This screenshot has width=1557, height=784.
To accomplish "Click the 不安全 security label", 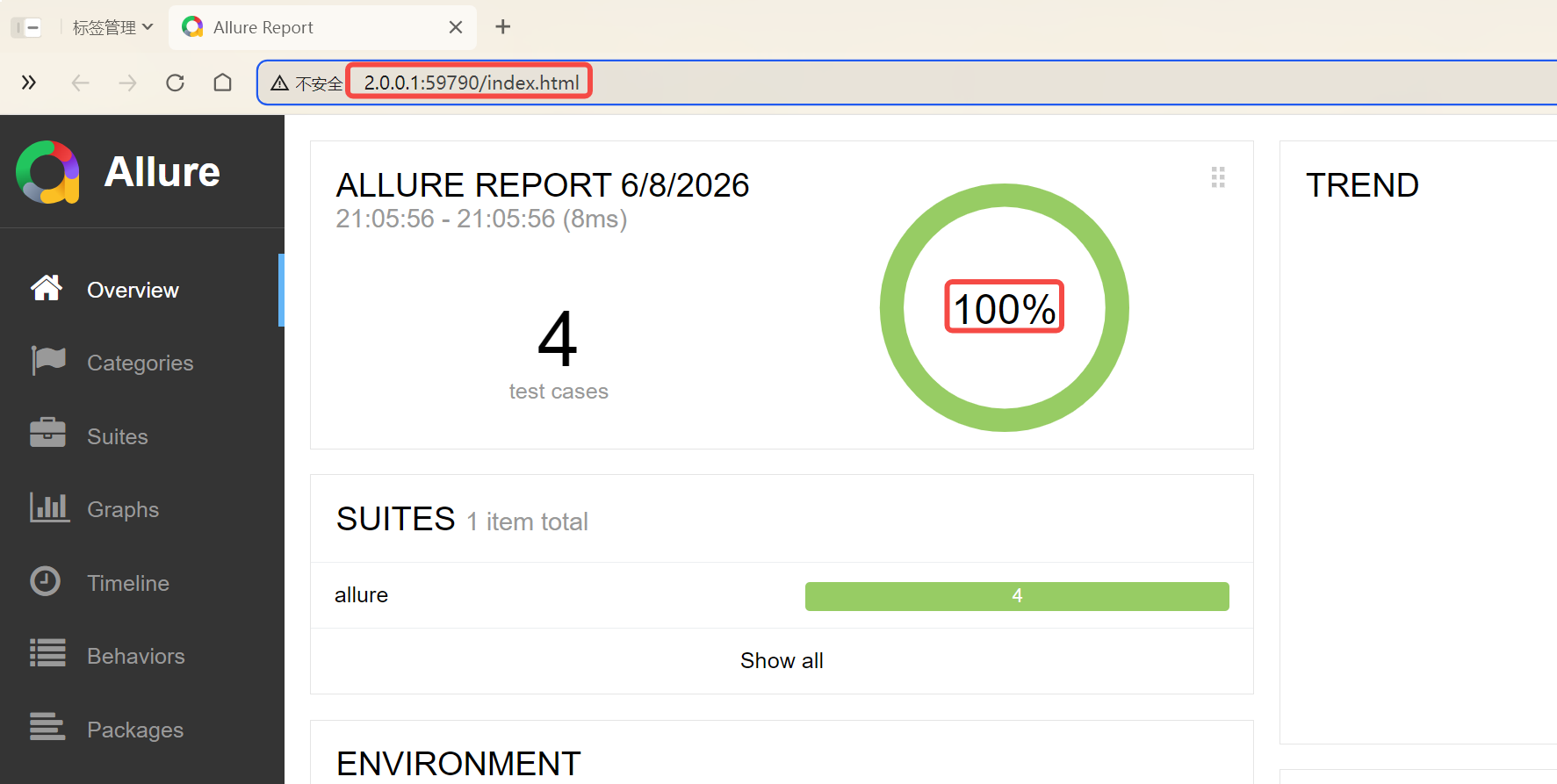I will click(x=319, y=83).
